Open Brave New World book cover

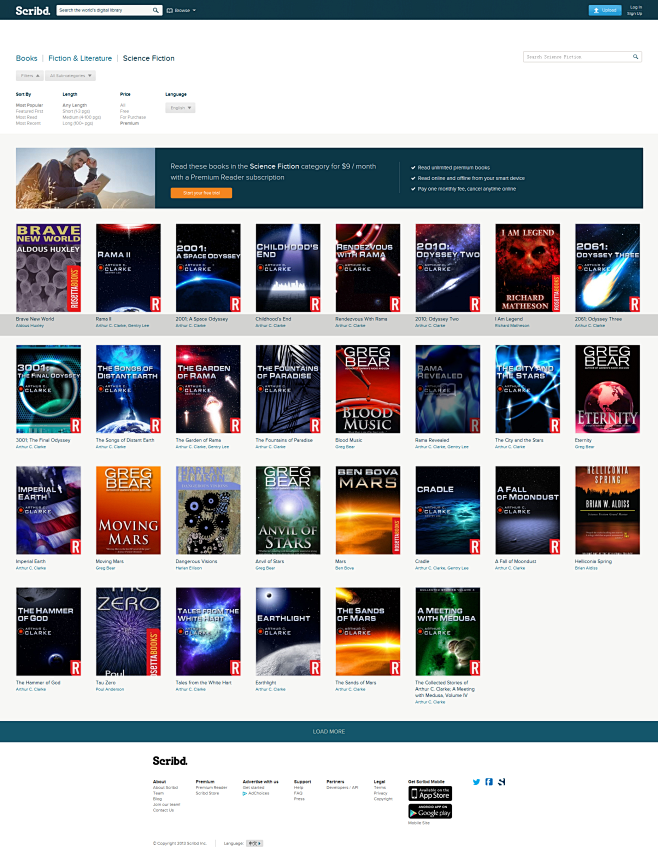pyautogui.click(x=48, y=268)
